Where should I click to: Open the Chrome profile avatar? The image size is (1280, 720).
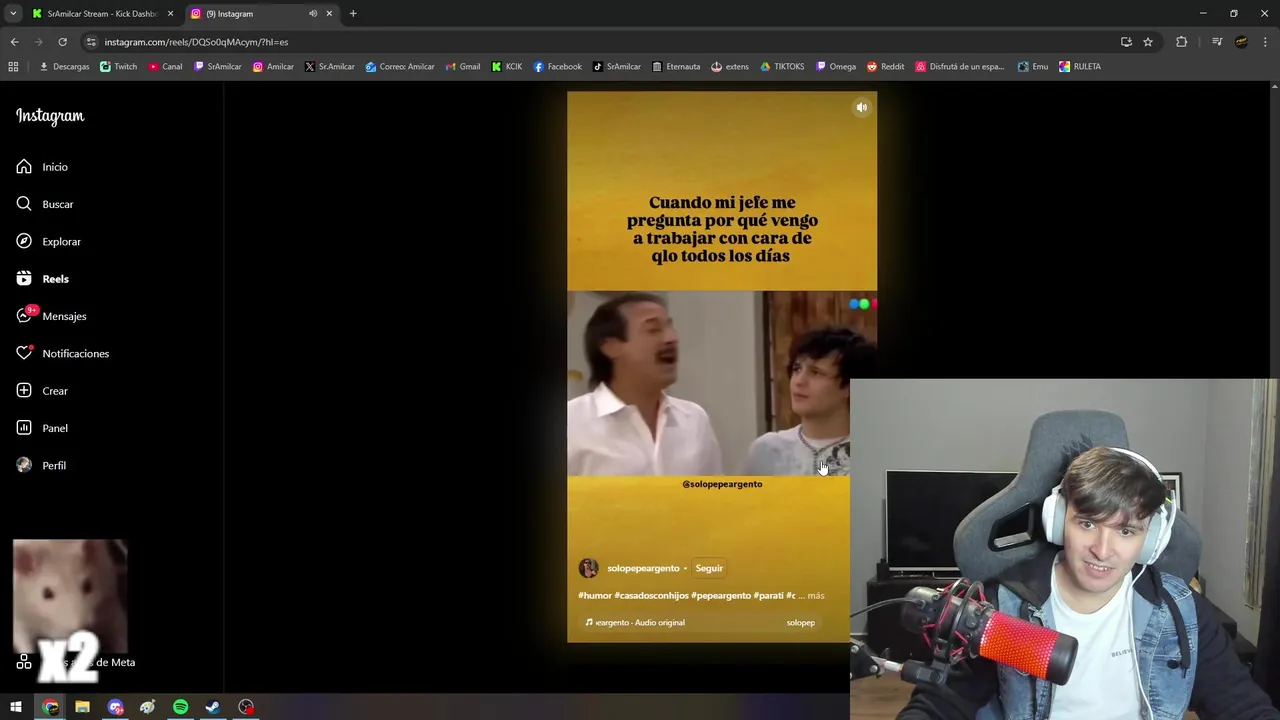click(x=1241, y=42)
